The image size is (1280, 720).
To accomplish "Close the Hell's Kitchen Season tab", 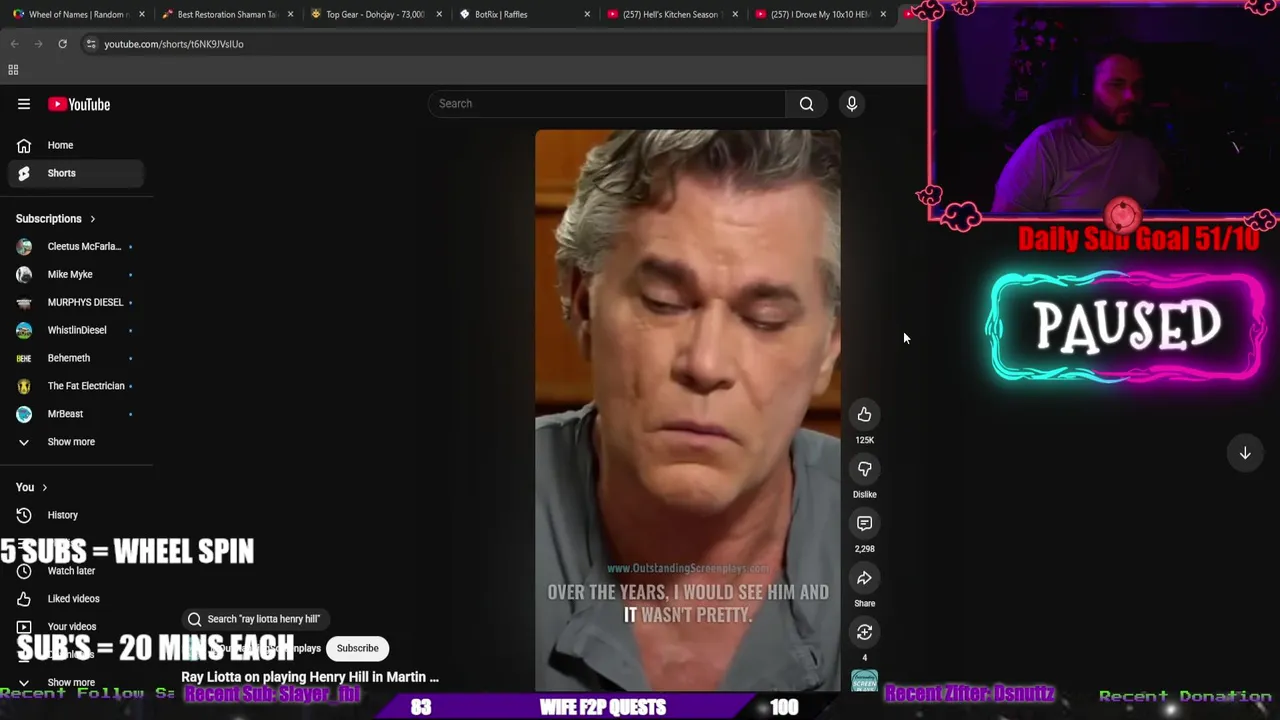I will (x=735, y=14).
